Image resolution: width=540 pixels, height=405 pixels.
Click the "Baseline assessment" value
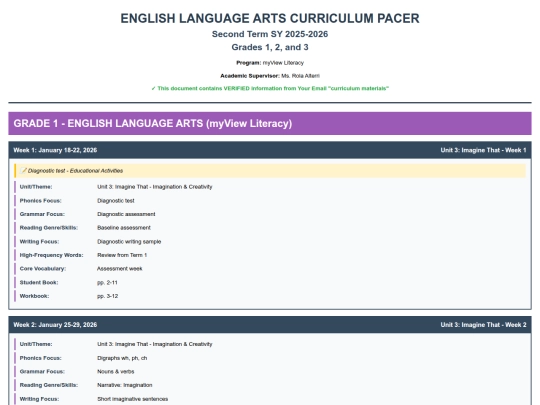124,228
